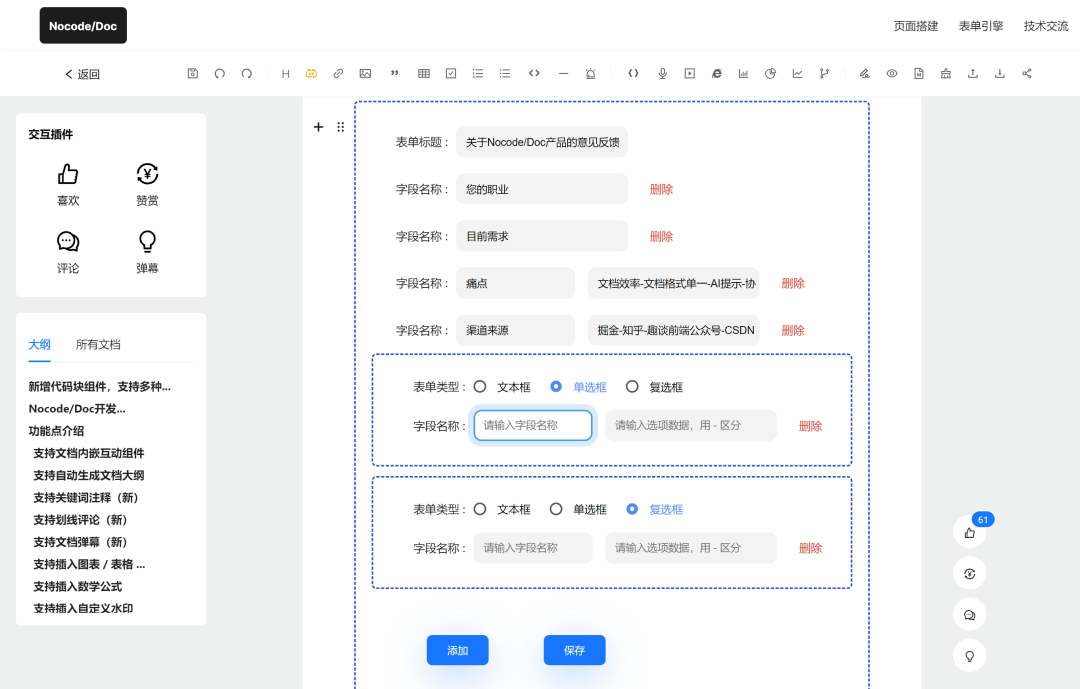
Task: Insert a pie chart via the toolbar icon
Action: tap(771, 73)
